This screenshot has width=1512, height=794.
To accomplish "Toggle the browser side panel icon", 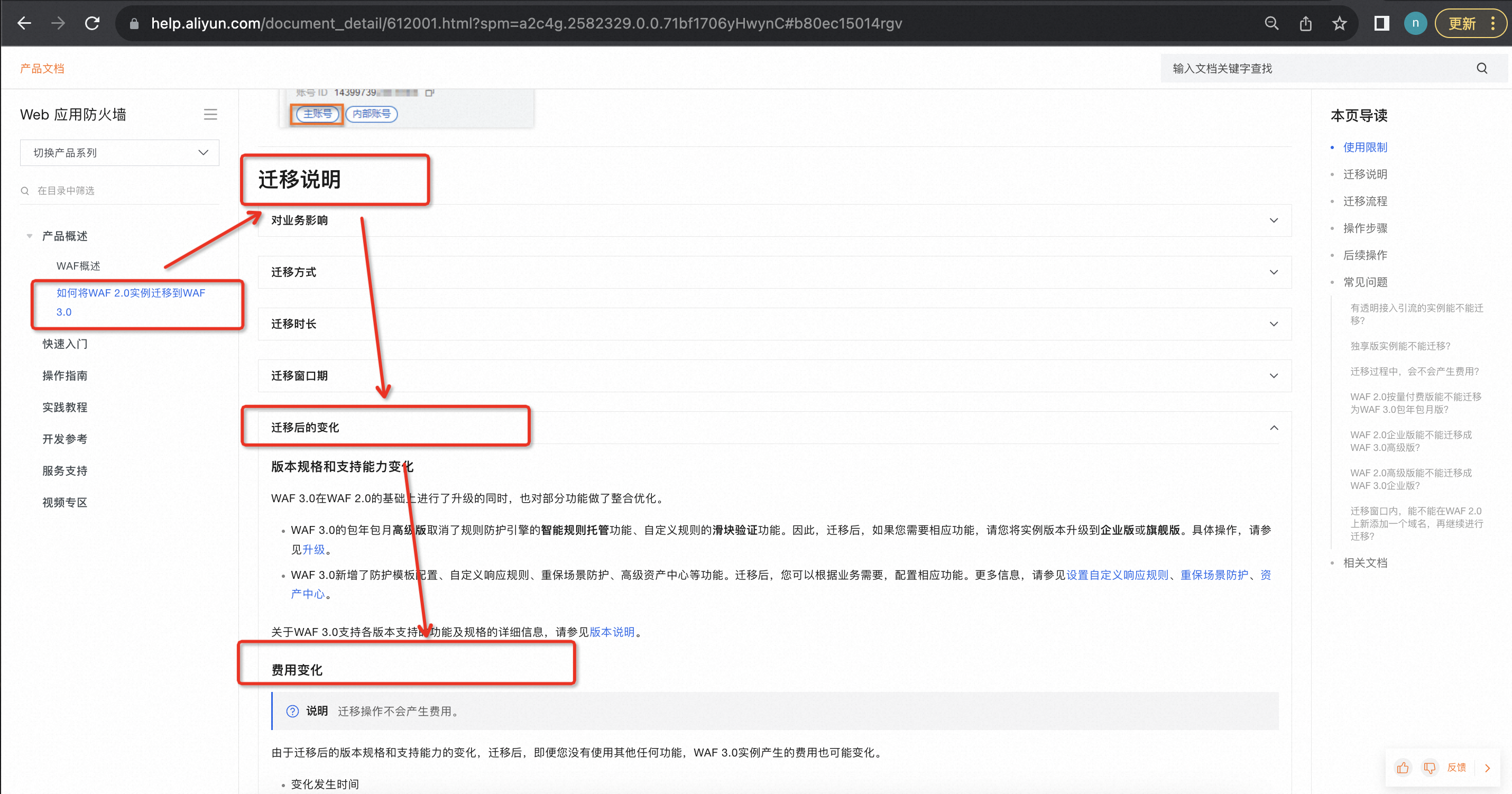I will point(1381,23).
